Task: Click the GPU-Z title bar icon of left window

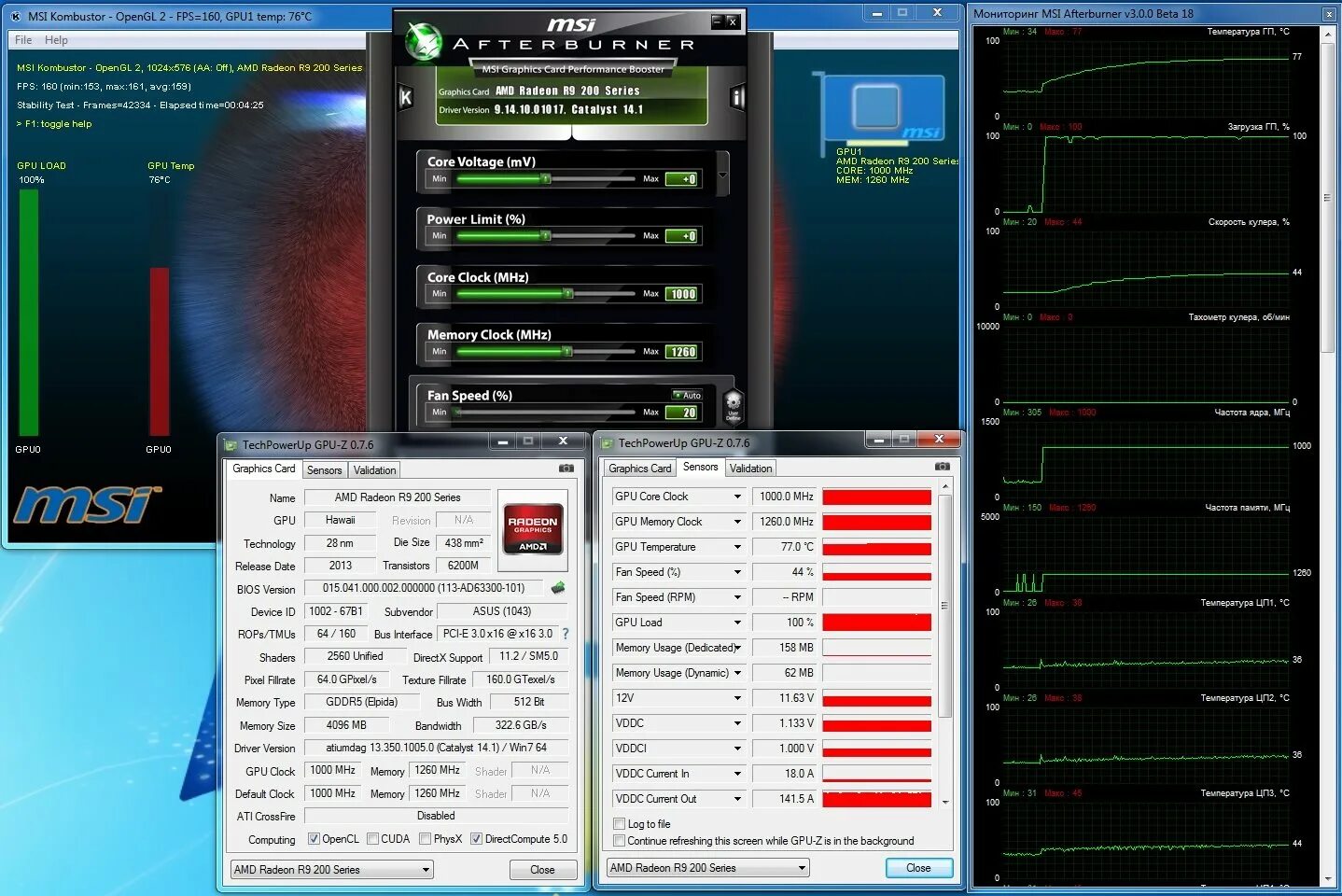Action: point(231,444)
